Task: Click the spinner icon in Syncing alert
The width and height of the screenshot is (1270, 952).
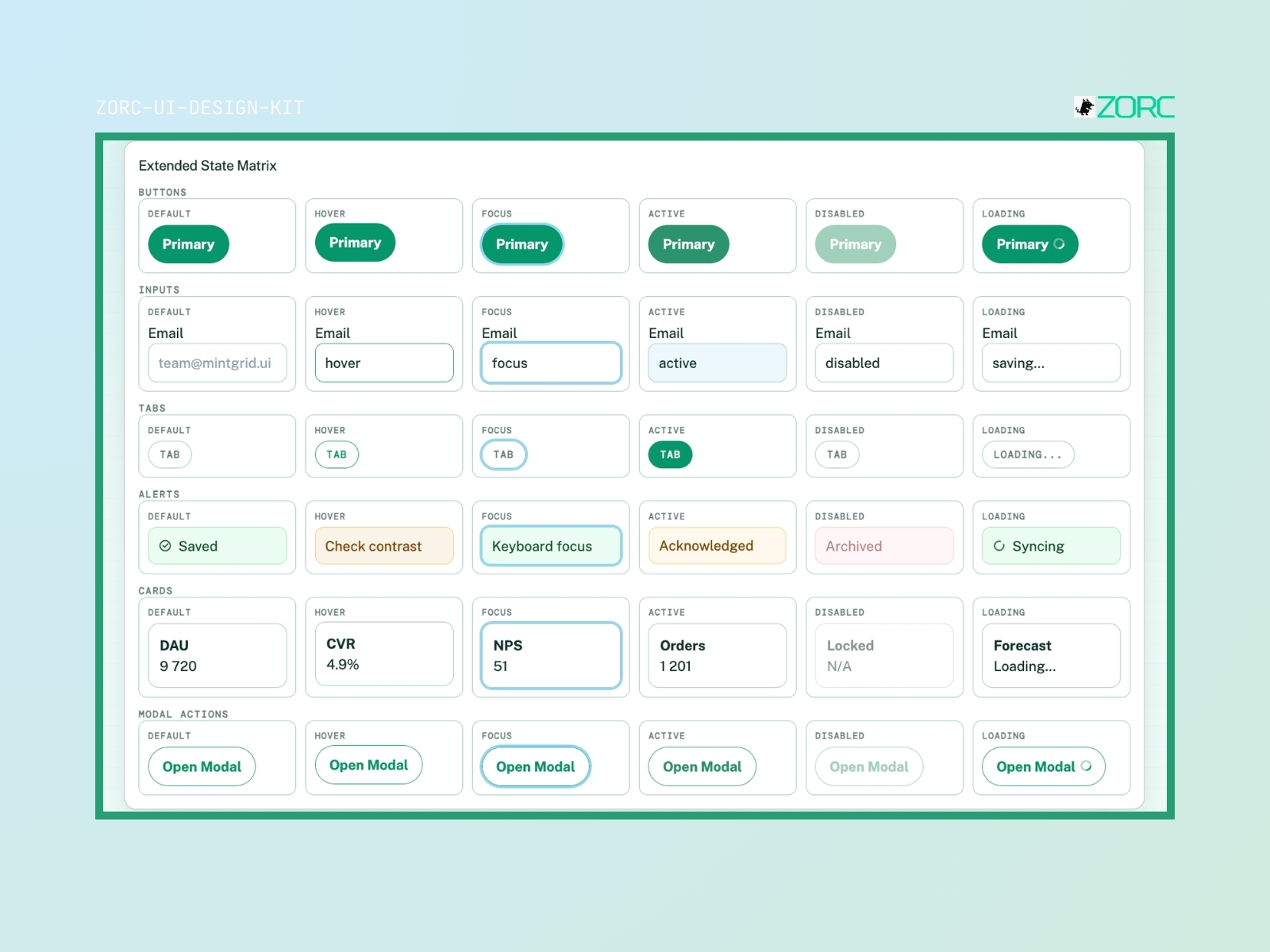Action: point(999,546)
